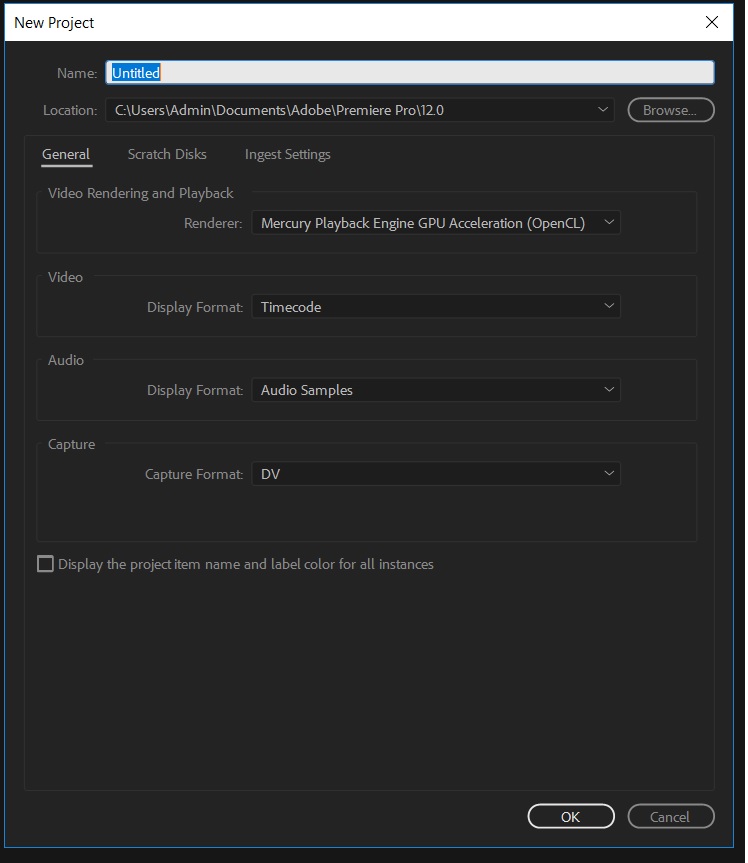Image resolution: width=748 pixels, height=863 pixels.
Task: Close the New Project dialog with X
Action: pyautogui.click(x=712, y=22)
